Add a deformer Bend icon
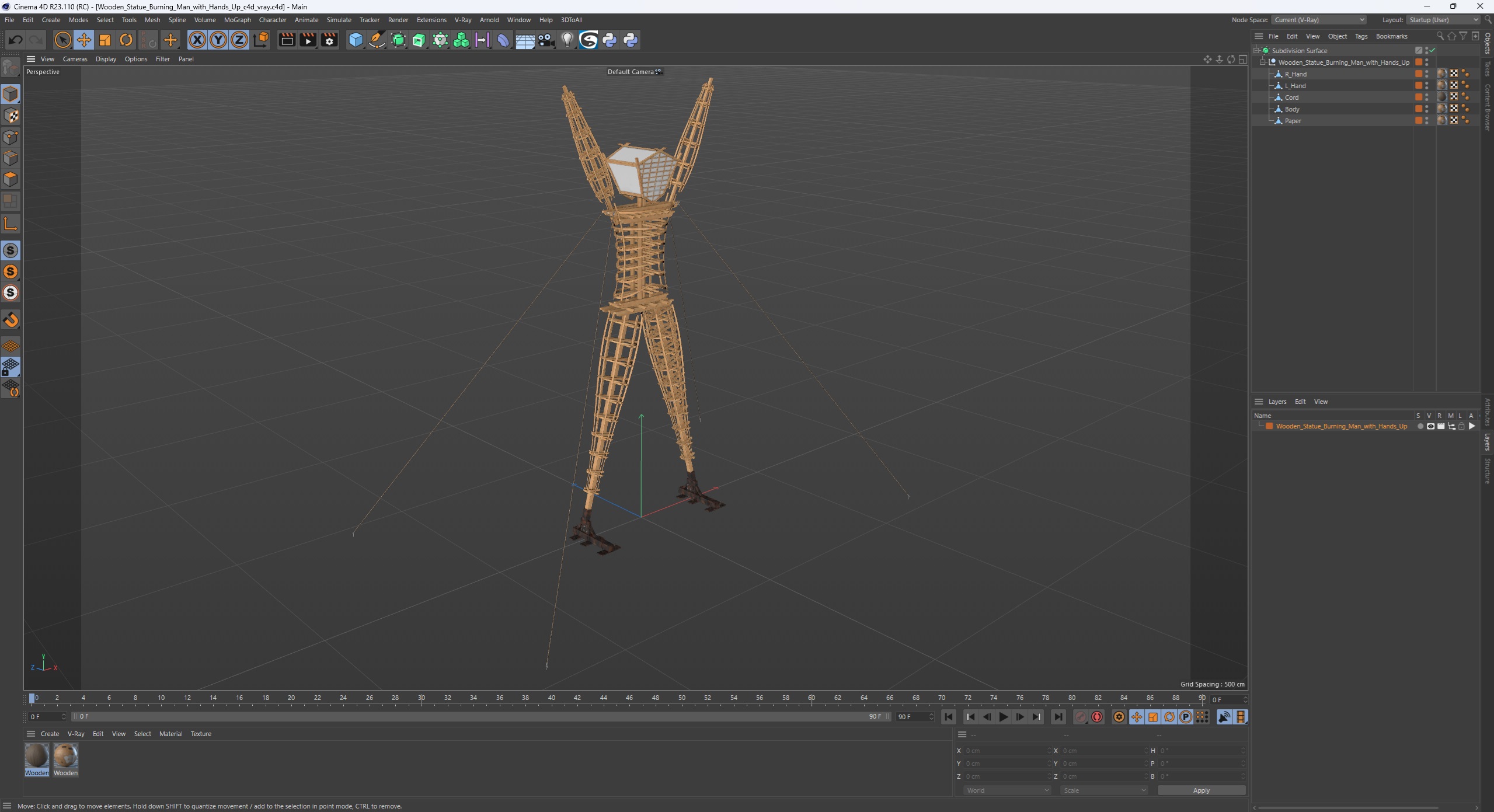The width and height of the screenshot is (1494, 812). click(503, 40)
